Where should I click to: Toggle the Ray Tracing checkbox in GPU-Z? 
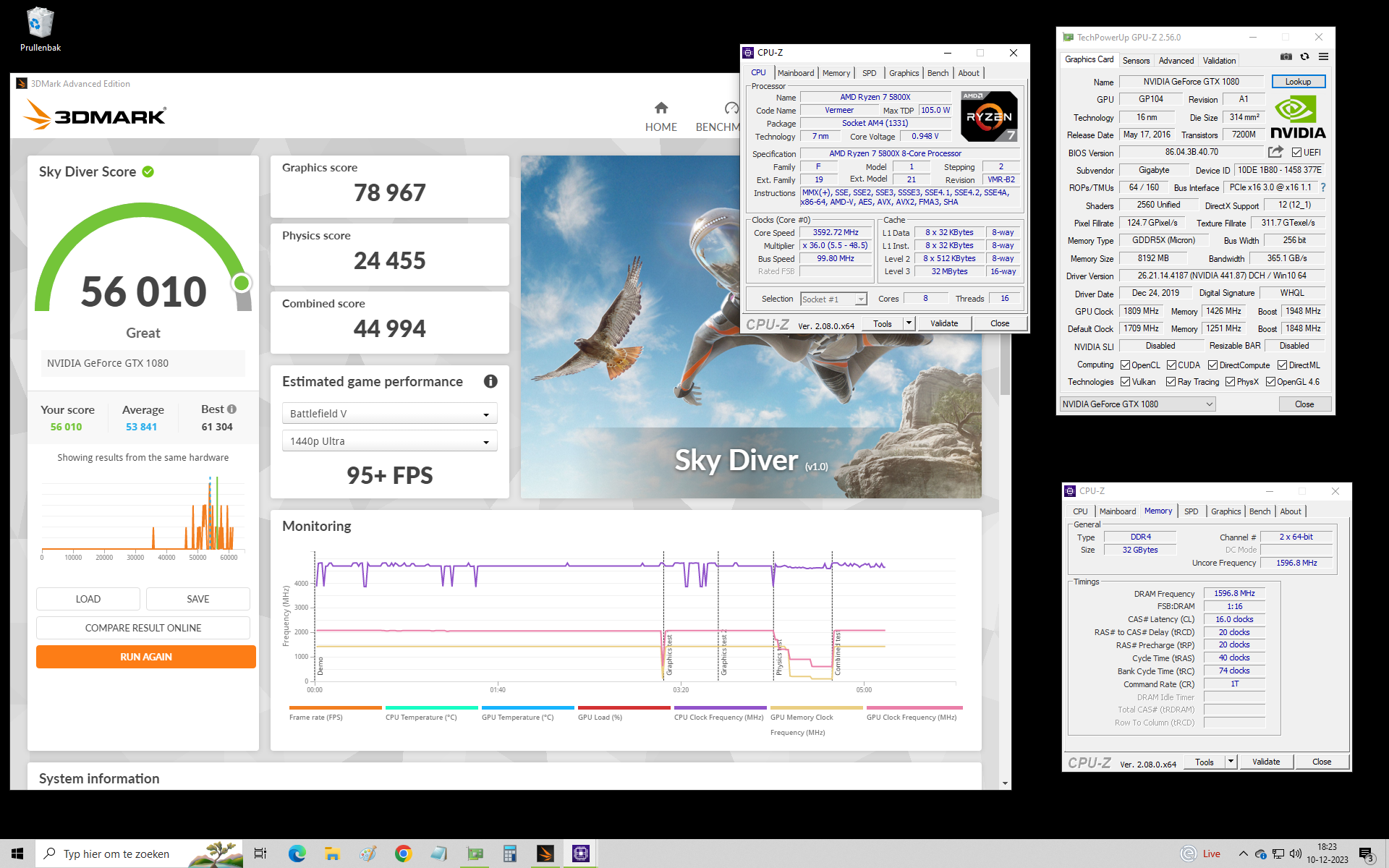pyautogui.click(x=1171, y=382)
